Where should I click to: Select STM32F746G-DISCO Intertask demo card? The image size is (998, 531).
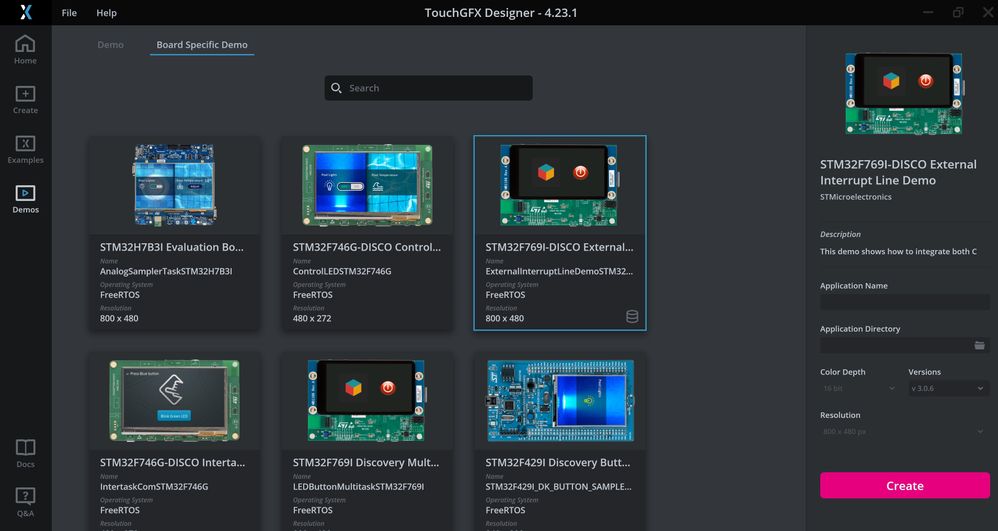click(x=174, y=441)
